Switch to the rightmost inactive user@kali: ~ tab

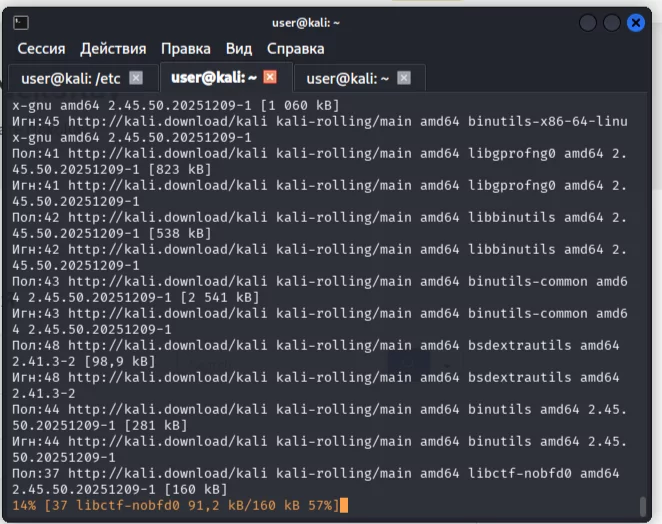[347, 78]
